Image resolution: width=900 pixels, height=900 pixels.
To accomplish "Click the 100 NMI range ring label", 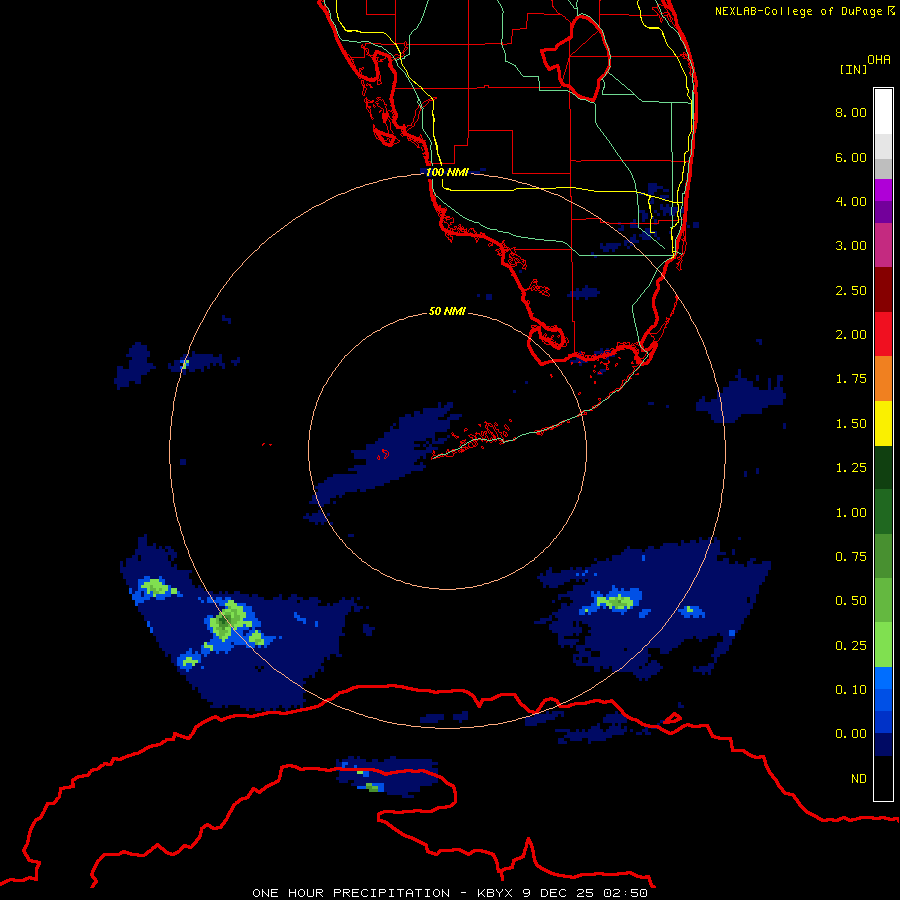I will pos(447,172).
